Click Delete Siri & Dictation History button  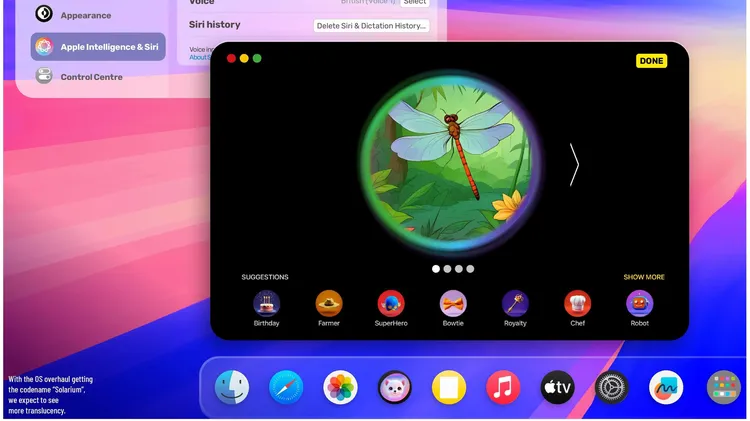click(x=371, y=26)
